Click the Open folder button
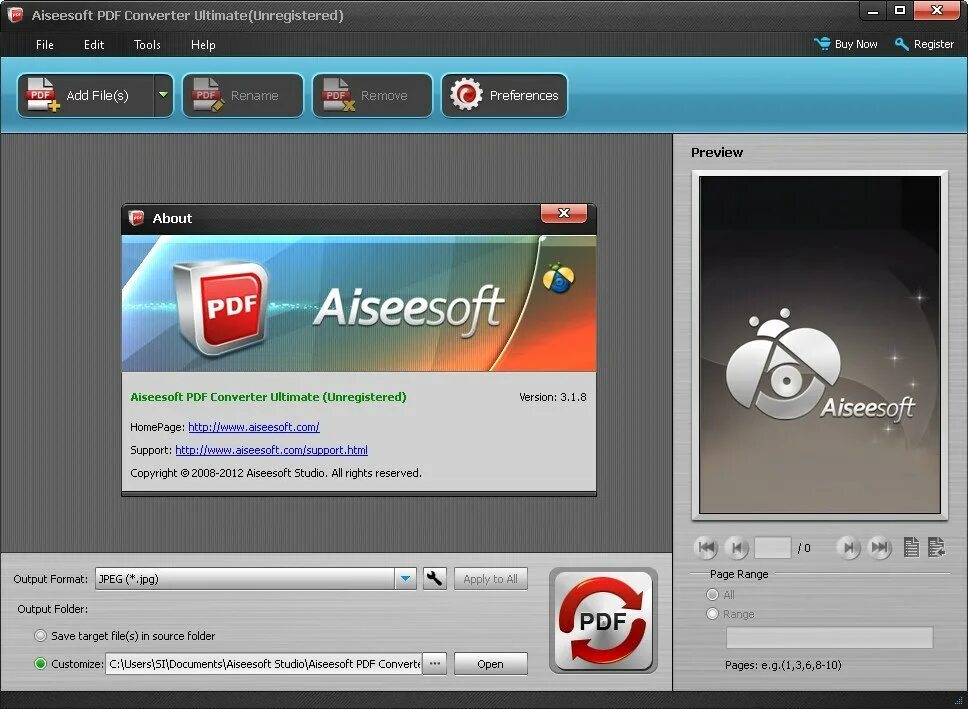The image size is (968, 709). pos(491,664)
